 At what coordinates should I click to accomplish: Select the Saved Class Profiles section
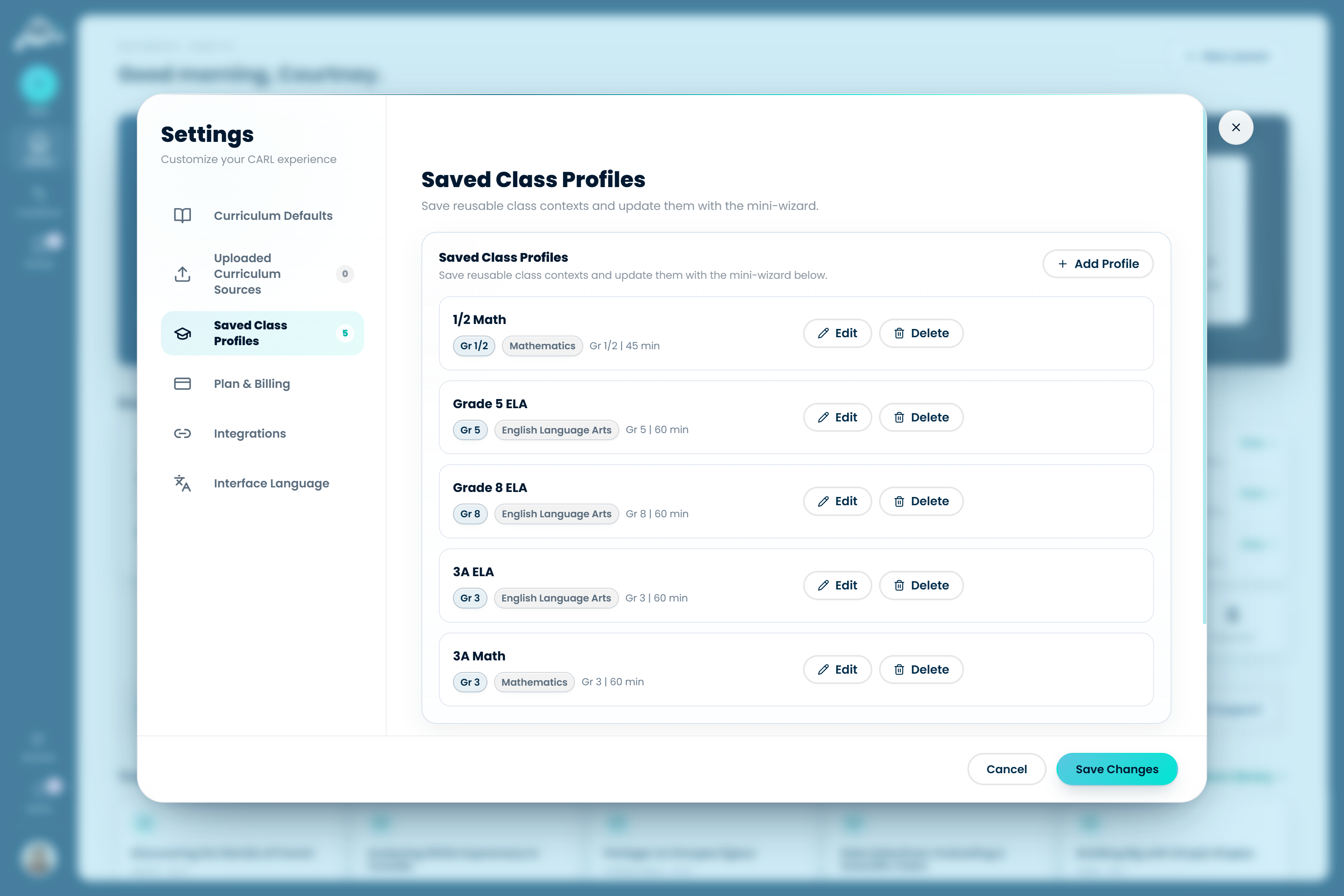[262, 333]
